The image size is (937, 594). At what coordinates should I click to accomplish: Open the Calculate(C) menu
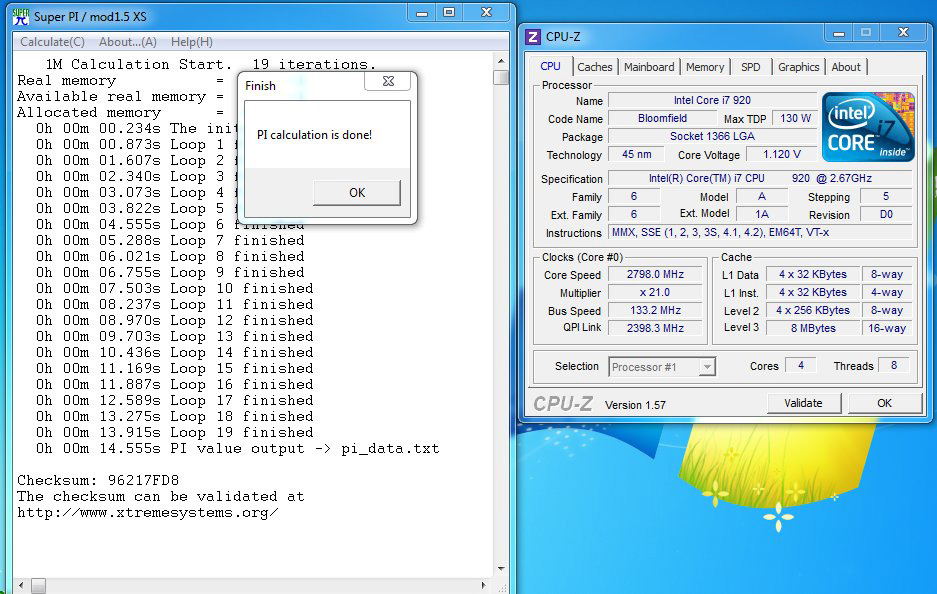click(52, 42)
